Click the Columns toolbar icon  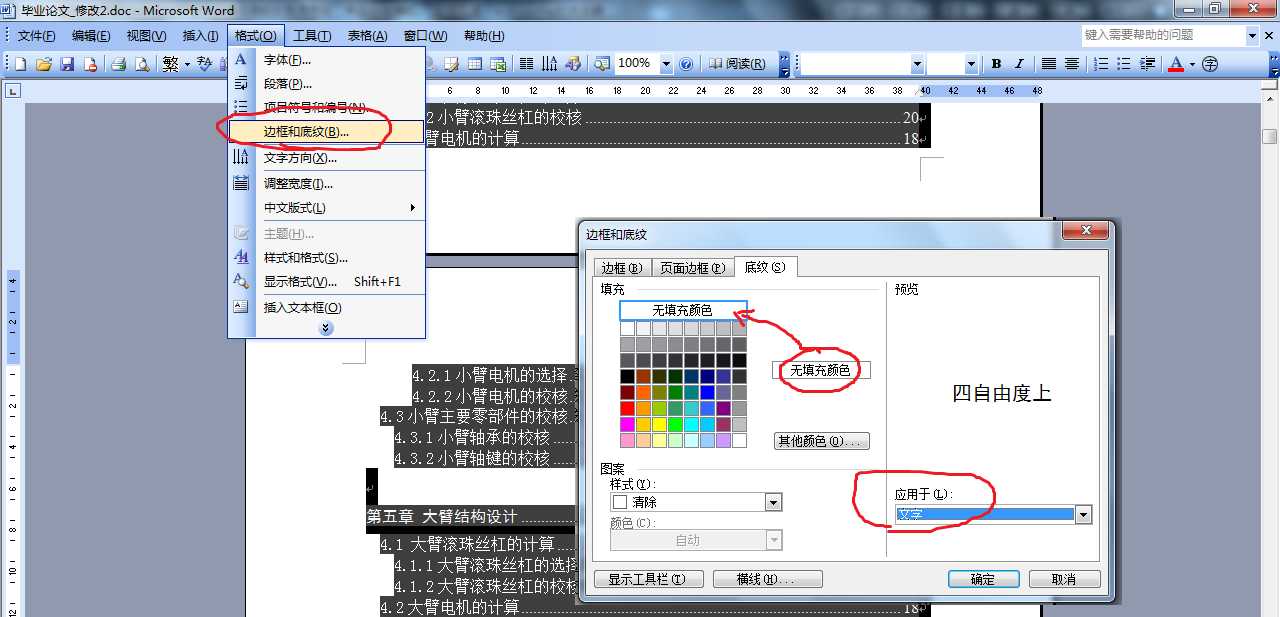pyautogui.click(x=527, y=64)
